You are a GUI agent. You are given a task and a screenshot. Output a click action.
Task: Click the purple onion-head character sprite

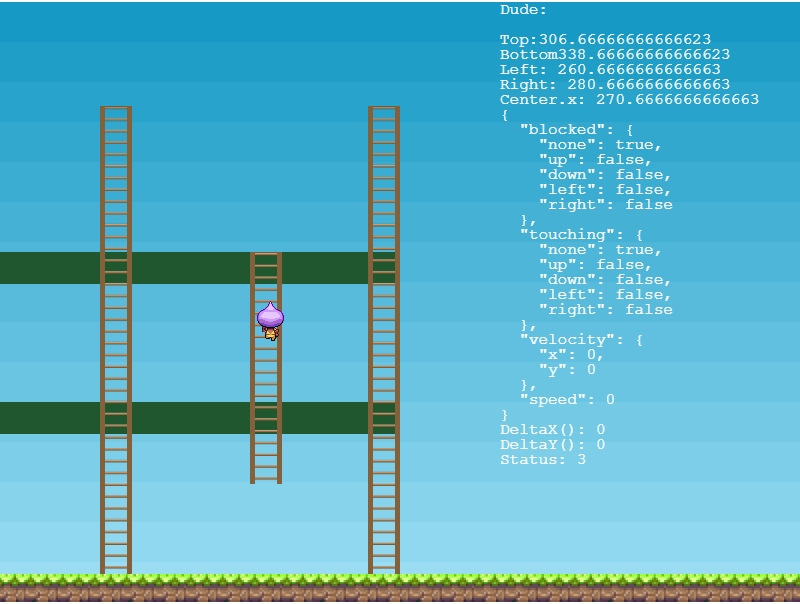pos(270,321)
